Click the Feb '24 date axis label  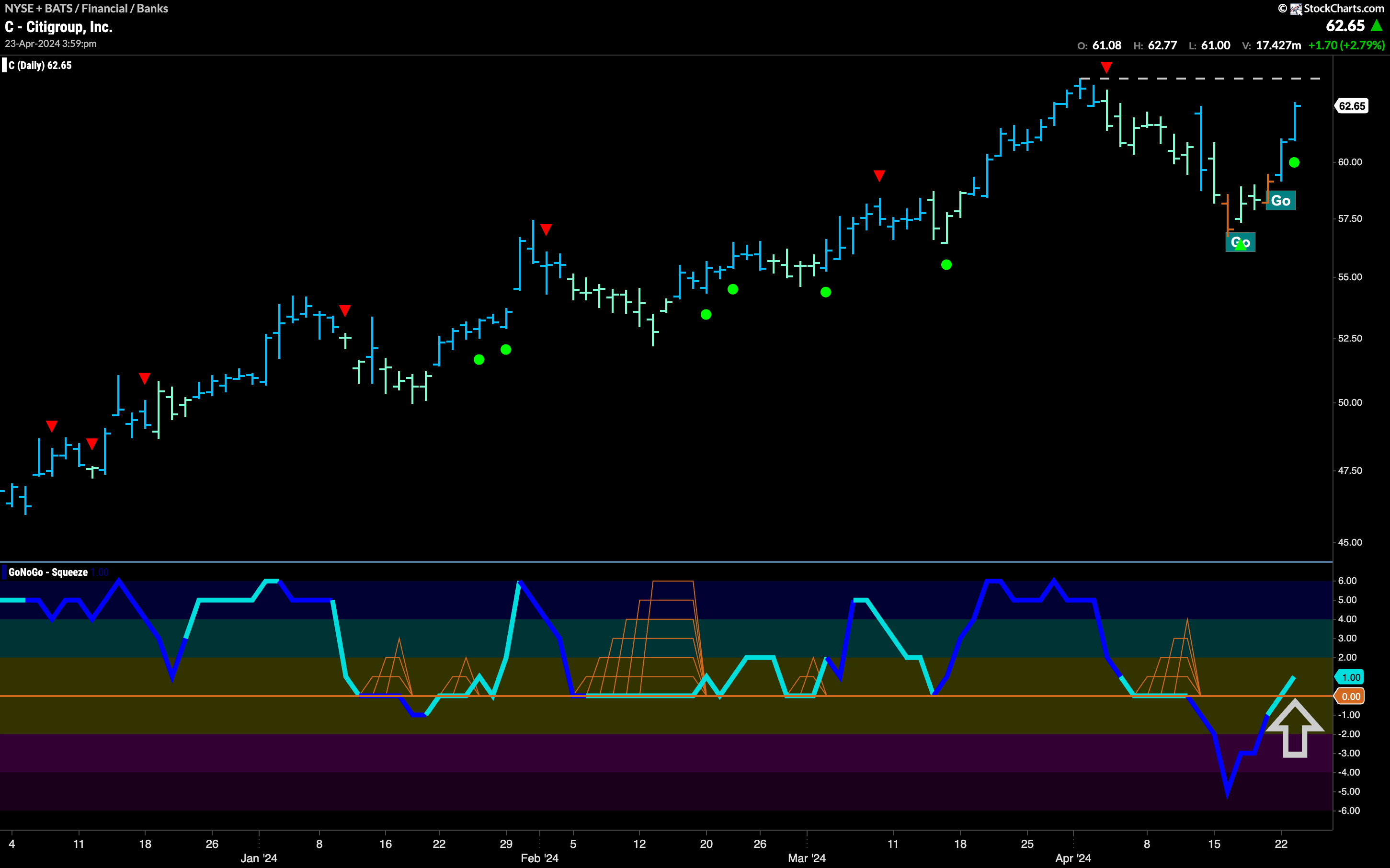click(x=539, y=858)
